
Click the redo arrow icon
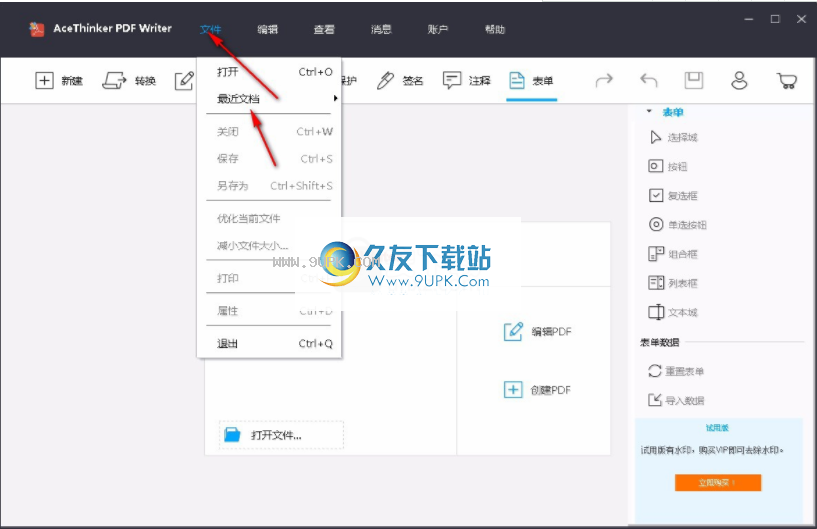604,81
